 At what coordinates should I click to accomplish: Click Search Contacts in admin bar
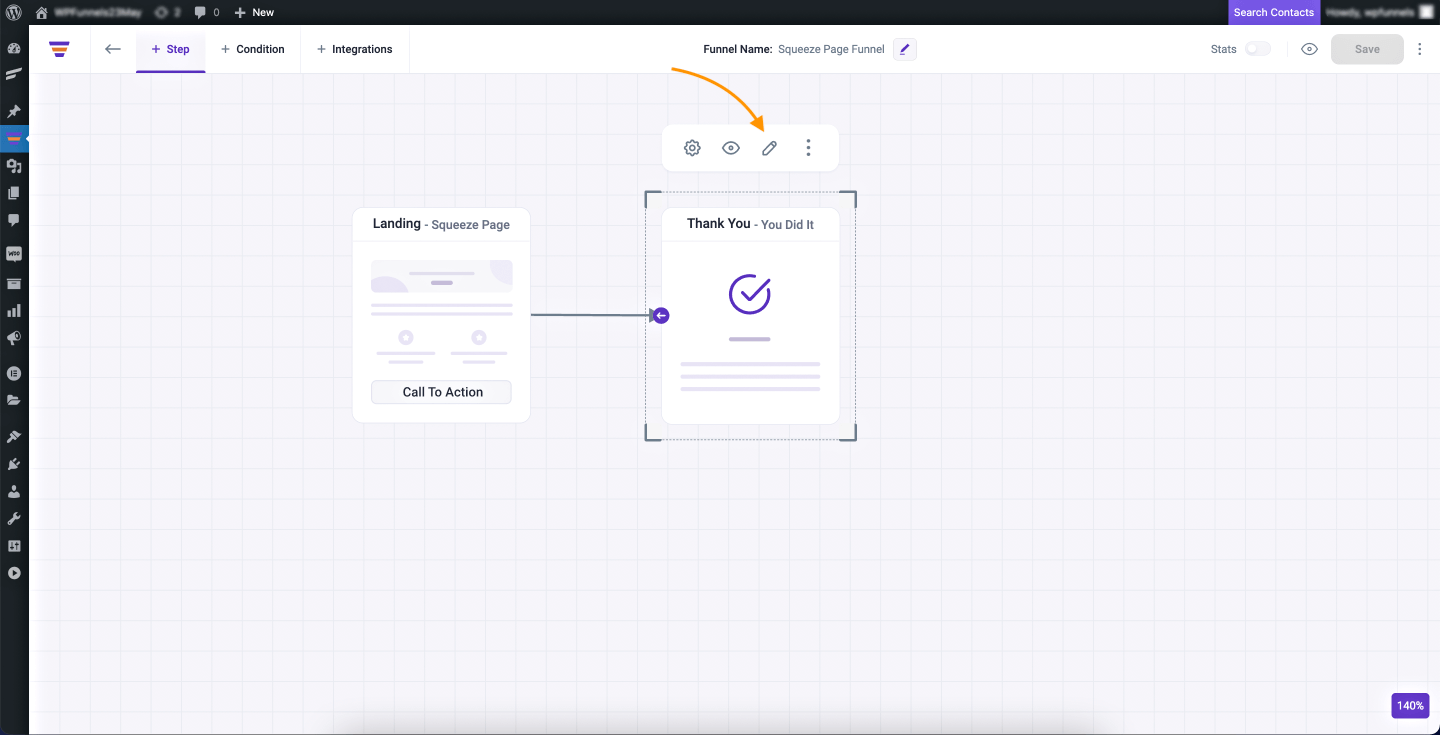coord(1274,12)
